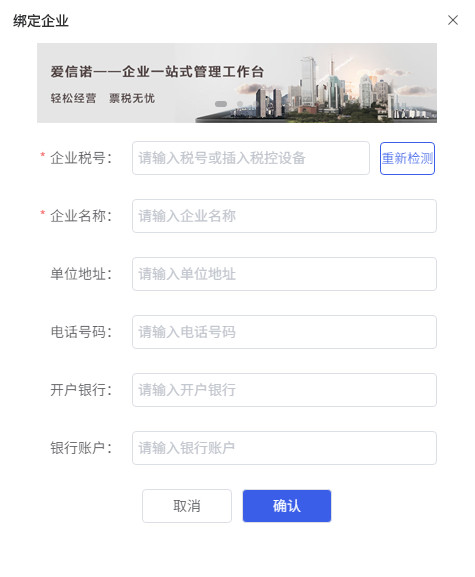Screen dimensions: 475x577
Task: Confirm binding with the 确认 button
Action: [287, 506]
